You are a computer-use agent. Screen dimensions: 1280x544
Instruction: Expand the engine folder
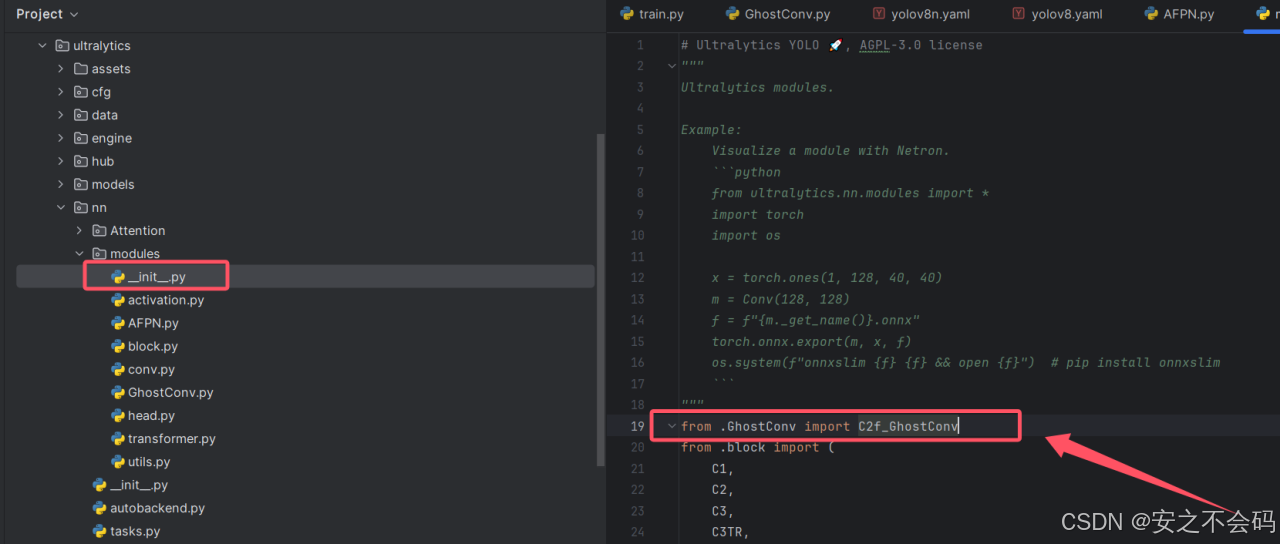pos(61,138)
